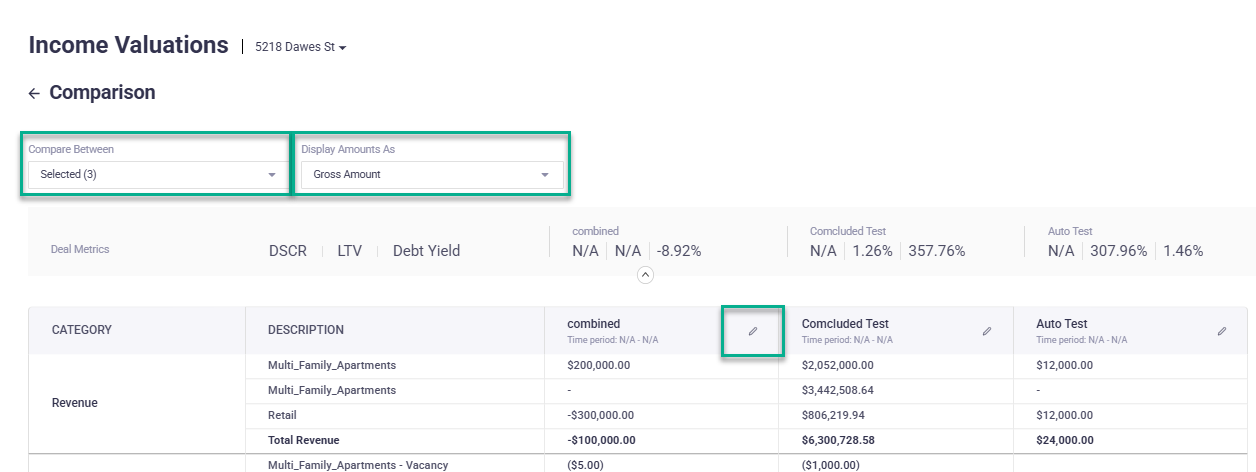Viewport: 1256px width, 472px height.
Task: Click the Debt Yield metric label
Action: click(426, 251)
